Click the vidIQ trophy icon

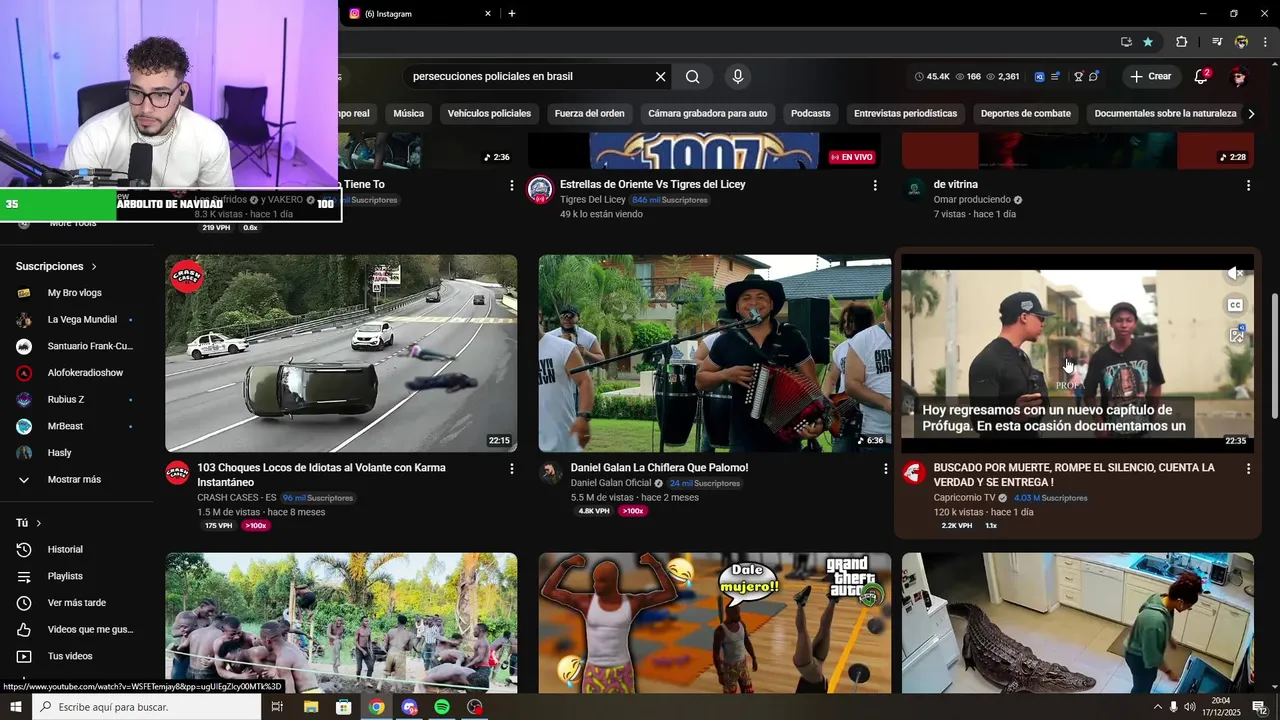tap(1078, 77)
